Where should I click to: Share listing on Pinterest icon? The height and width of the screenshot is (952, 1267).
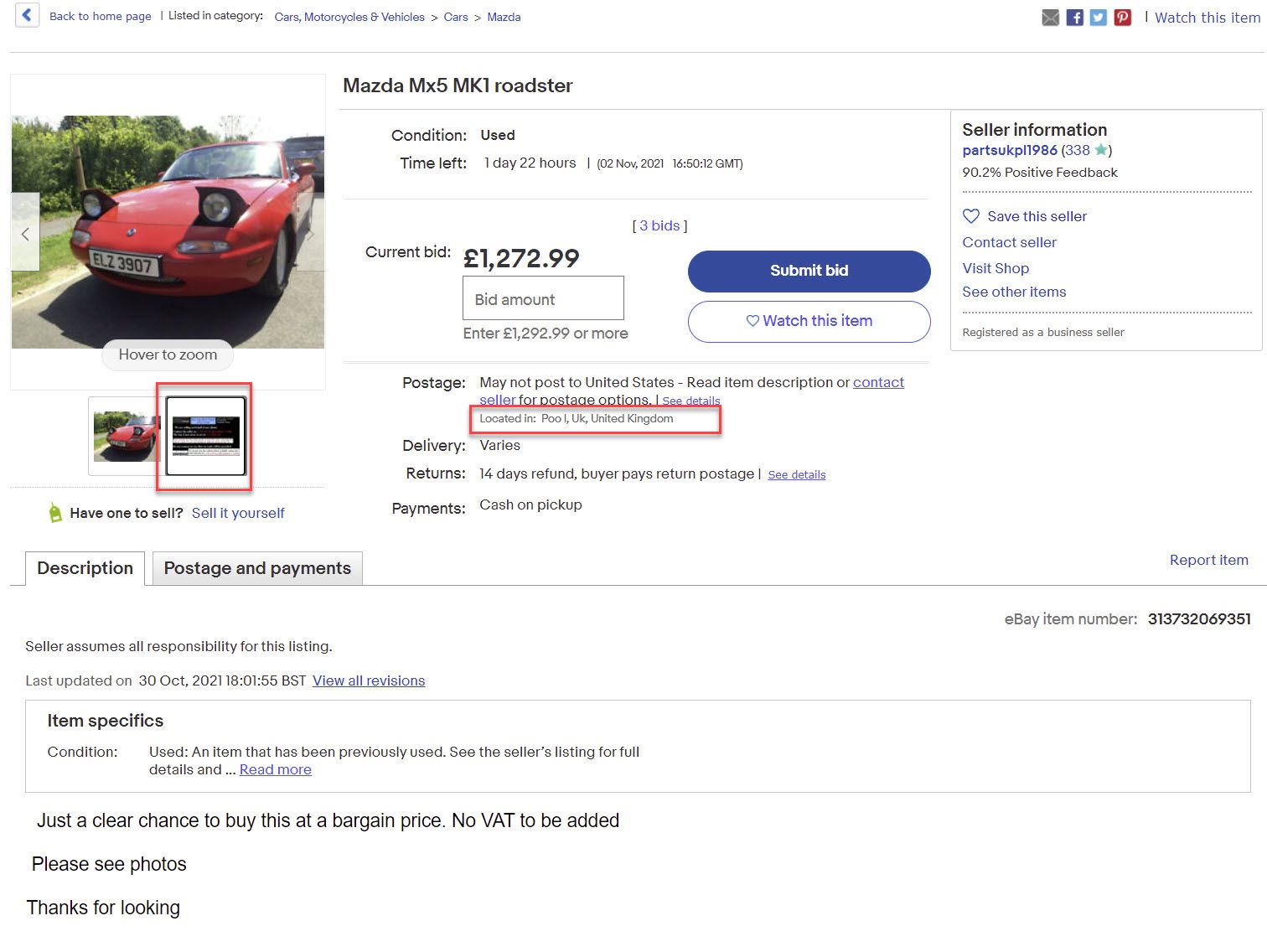[1123, 18]
